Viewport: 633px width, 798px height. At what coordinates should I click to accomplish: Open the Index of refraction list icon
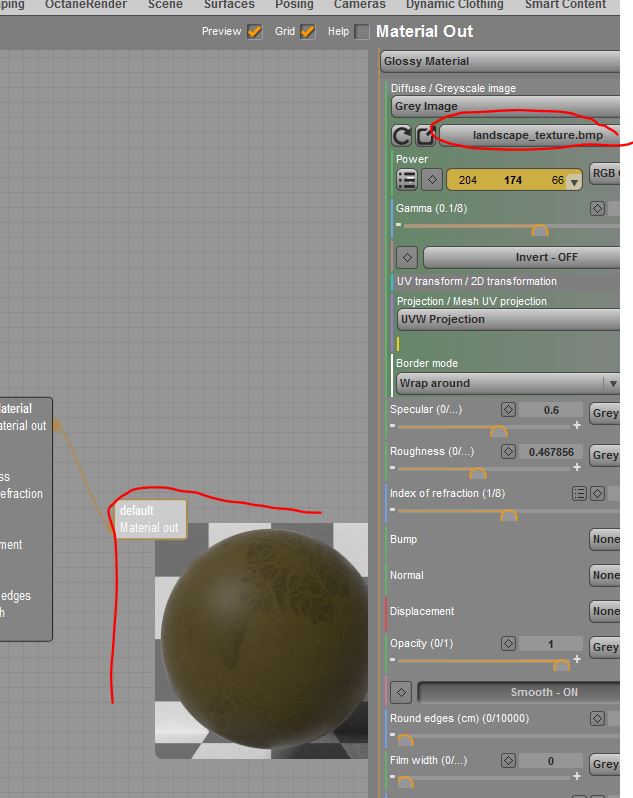coord(579,493)
